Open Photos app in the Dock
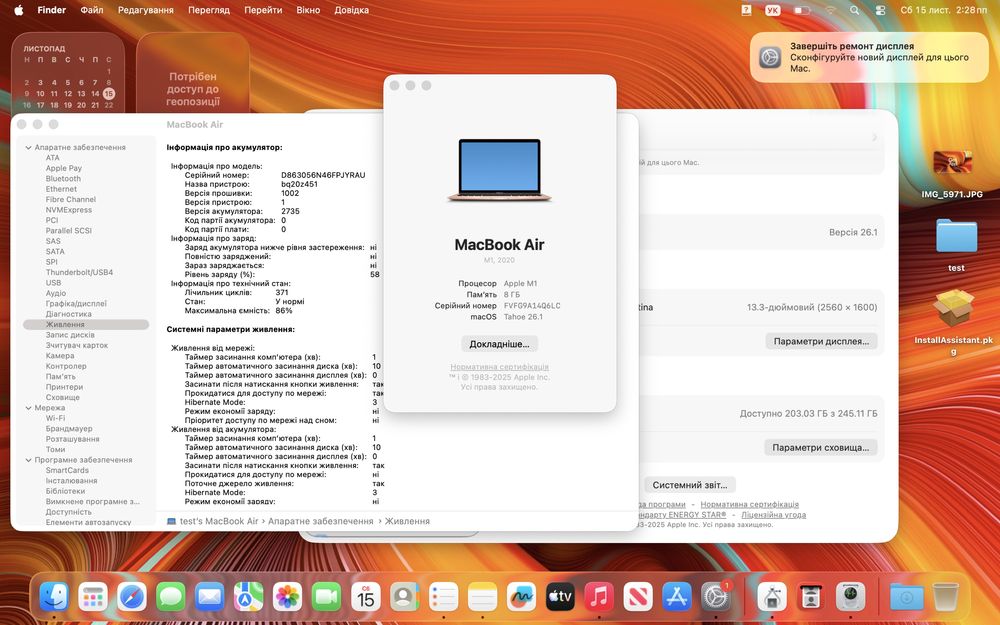 point(288,597)
